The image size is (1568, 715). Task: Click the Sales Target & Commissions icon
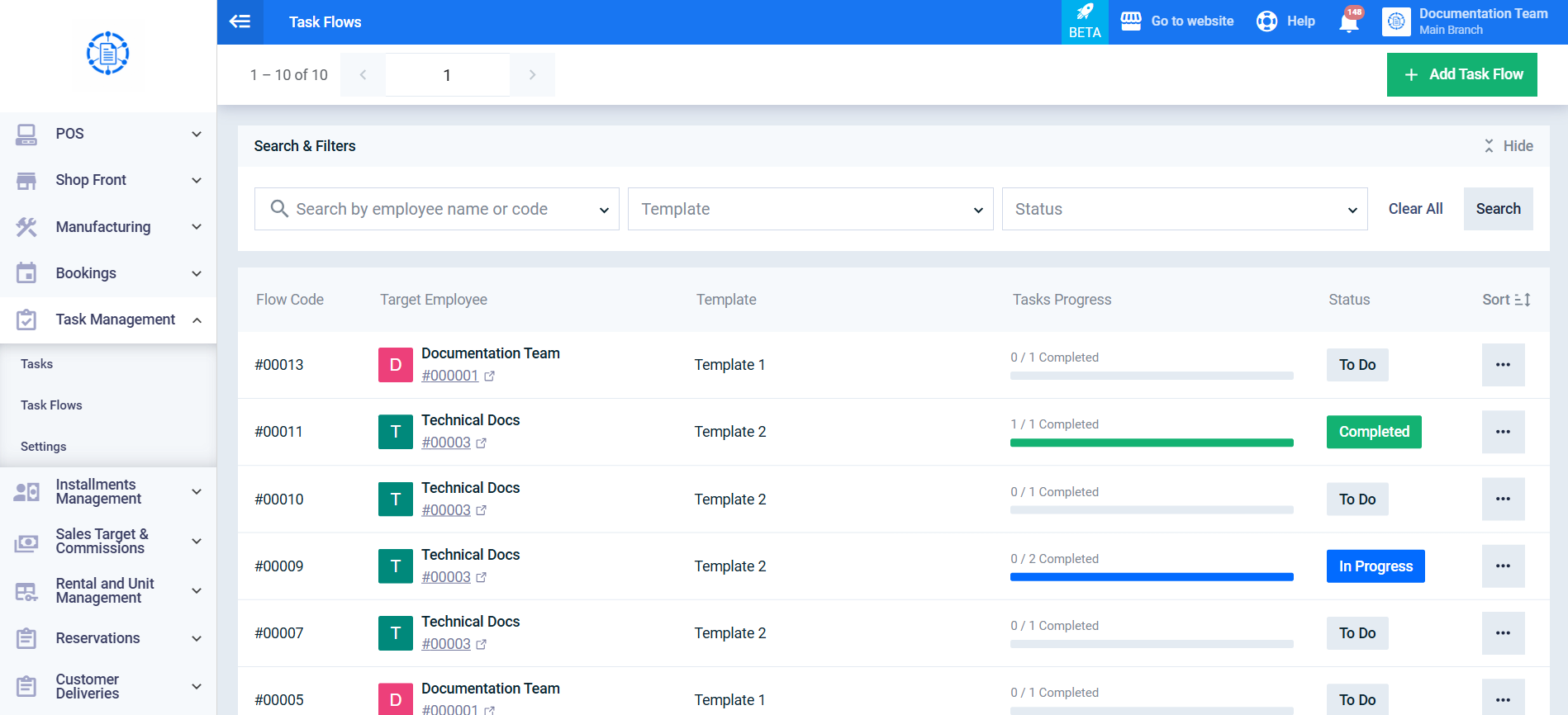tap(26, 542)
